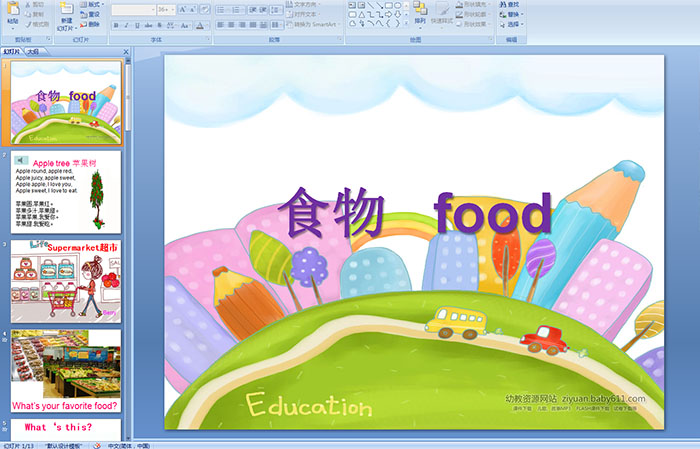Click the Paste (粘贴) button

pos(13,15)
